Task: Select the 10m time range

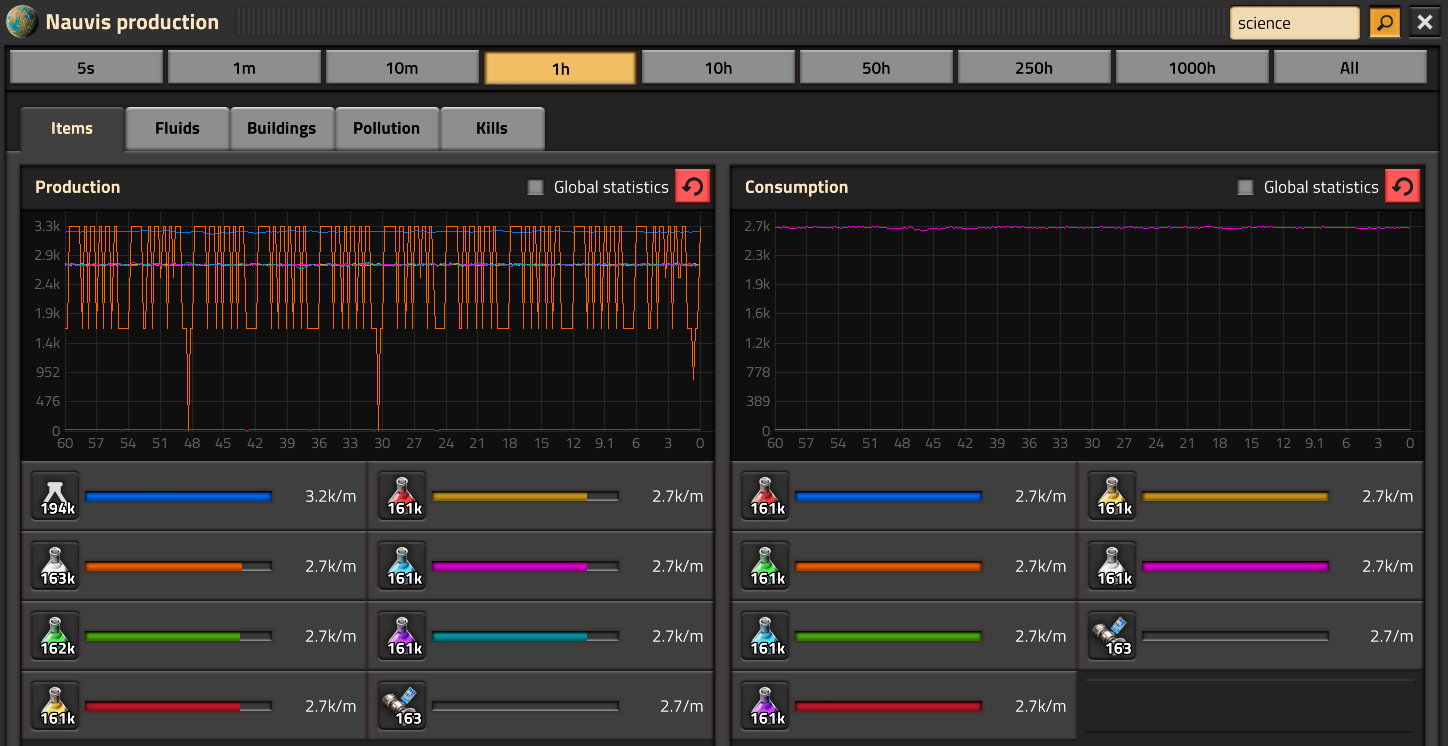Action: coord(402,68)
